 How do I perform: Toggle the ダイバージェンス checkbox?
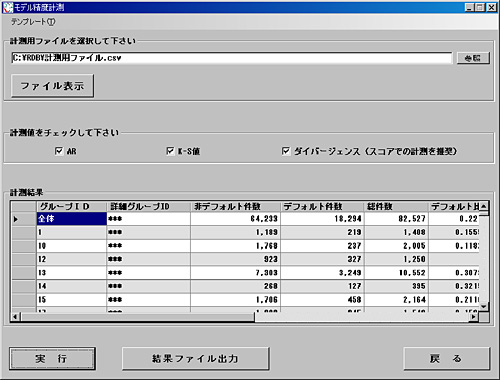pyautogui.click(x=286, y=151)
